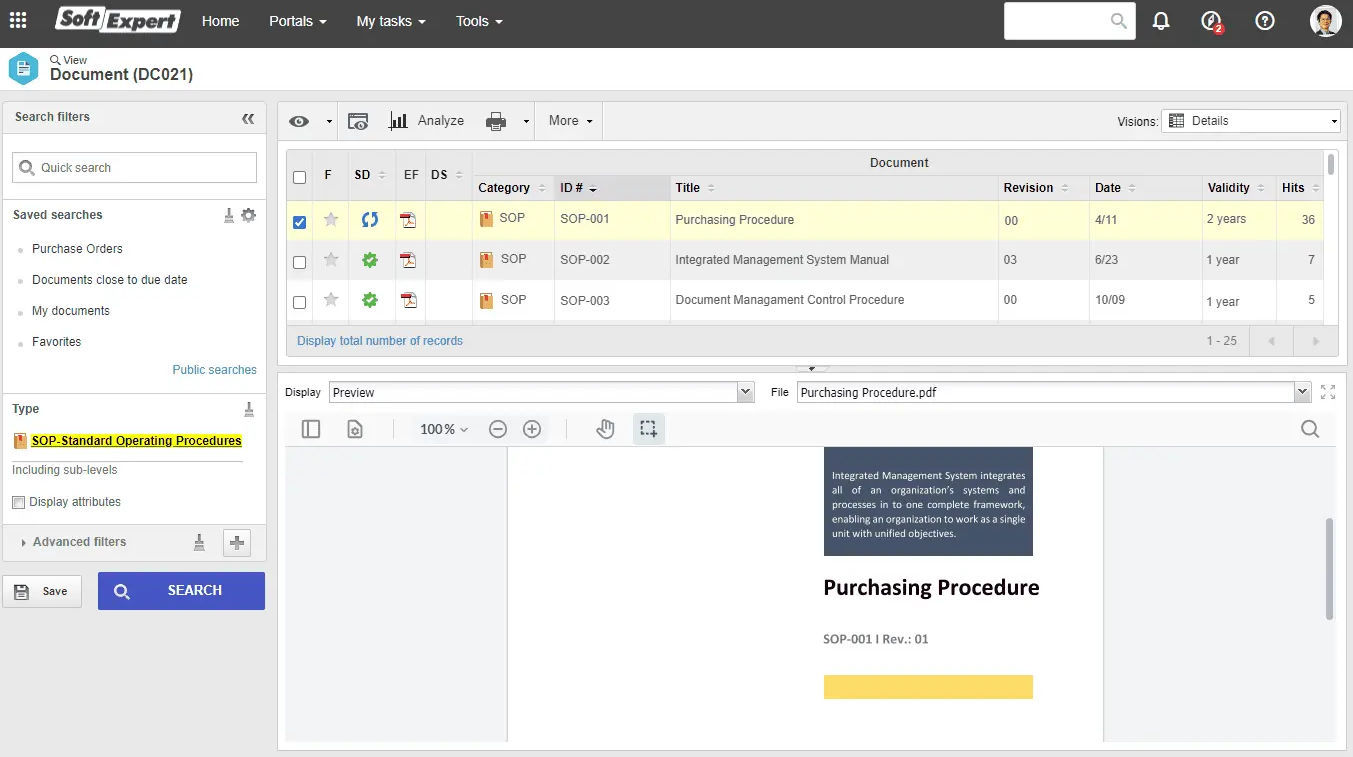Mark SOP-002 as favorite with the star
The height and width of the screenshot is (757, 1353).
click(x=331, y=259)
